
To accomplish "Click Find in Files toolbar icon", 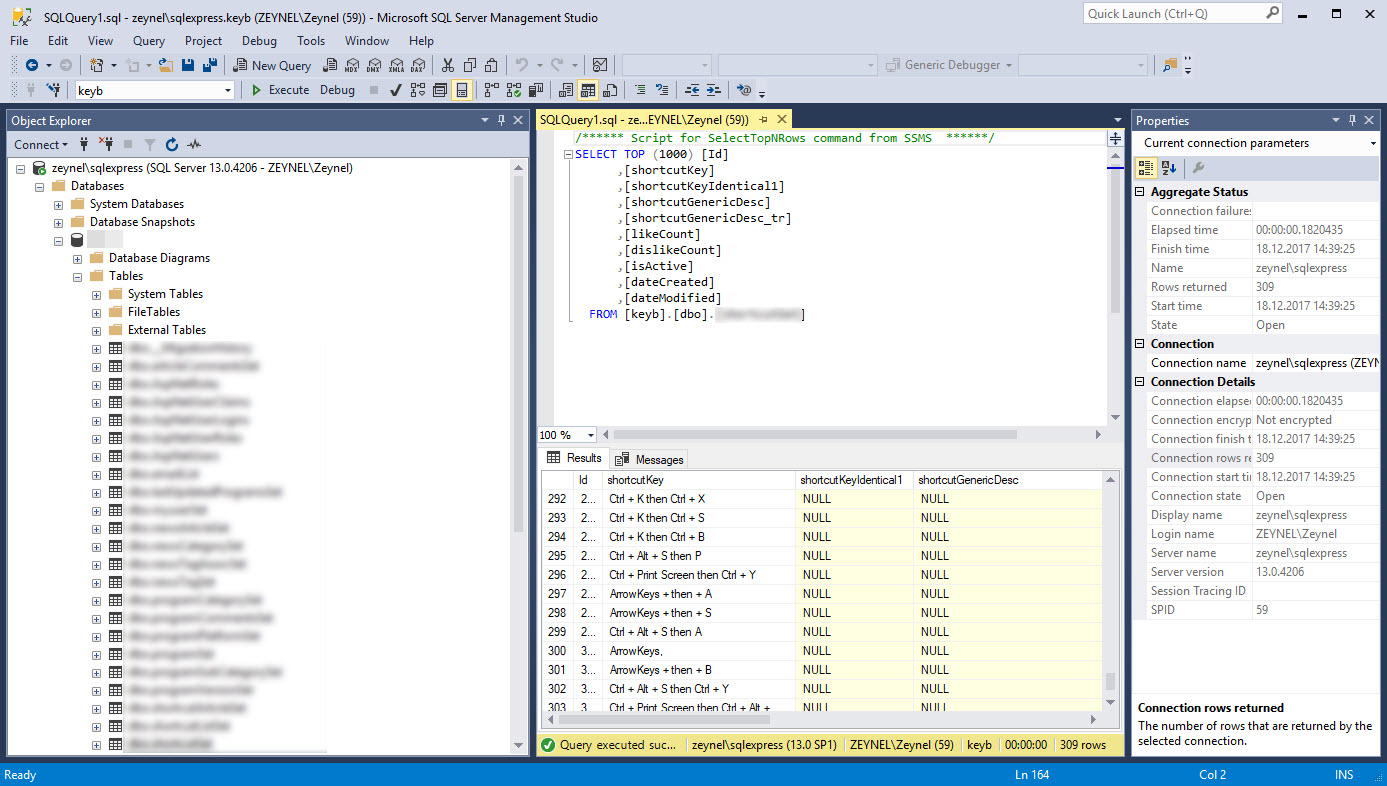I will click(x=1169, y=65).
